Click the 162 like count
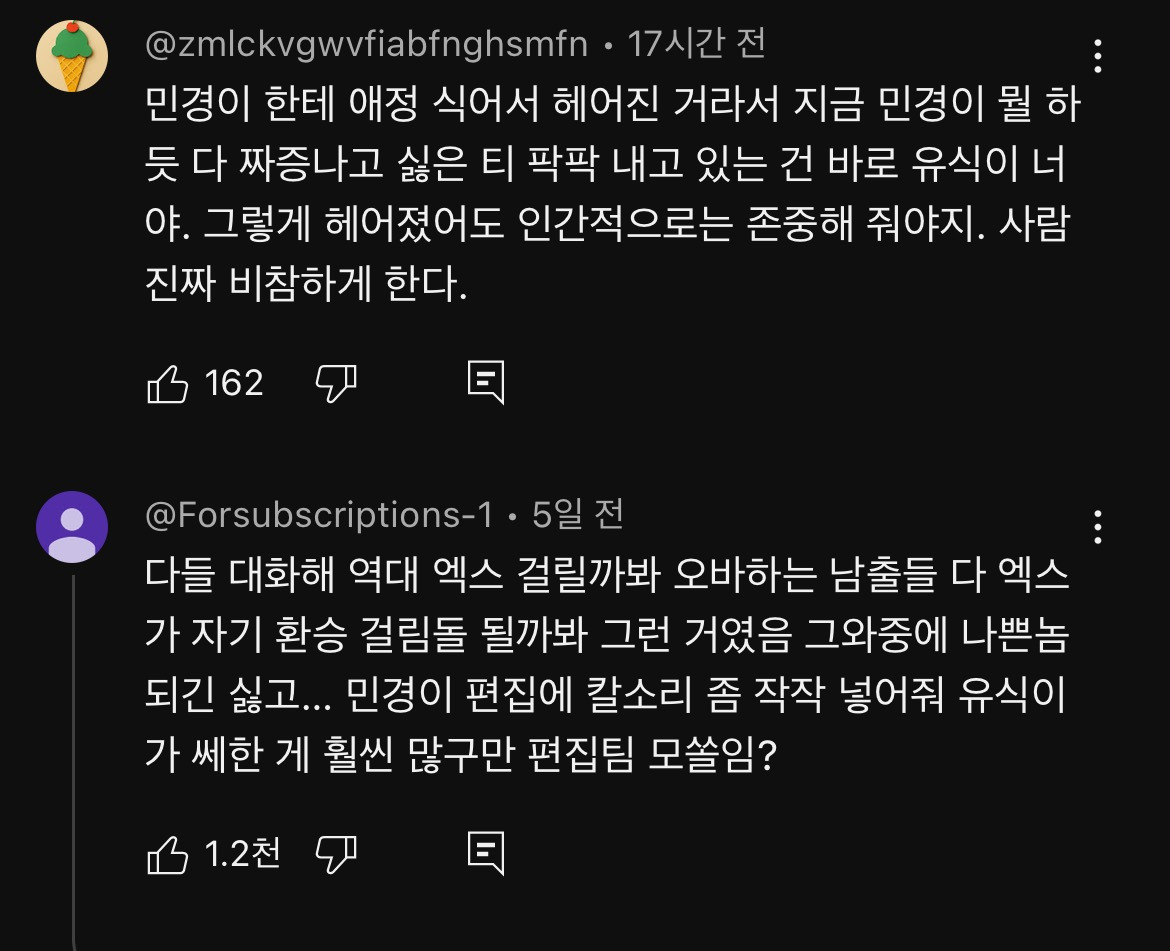This screenshot has height=951, width=1170. 234,383
